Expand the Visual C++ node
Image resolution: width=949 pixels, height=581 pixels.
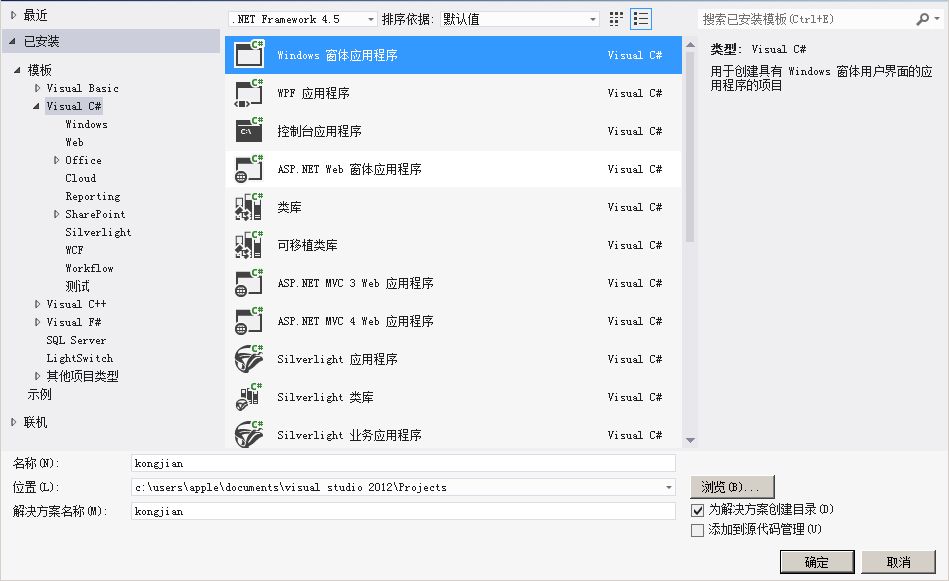coord(38,304)
